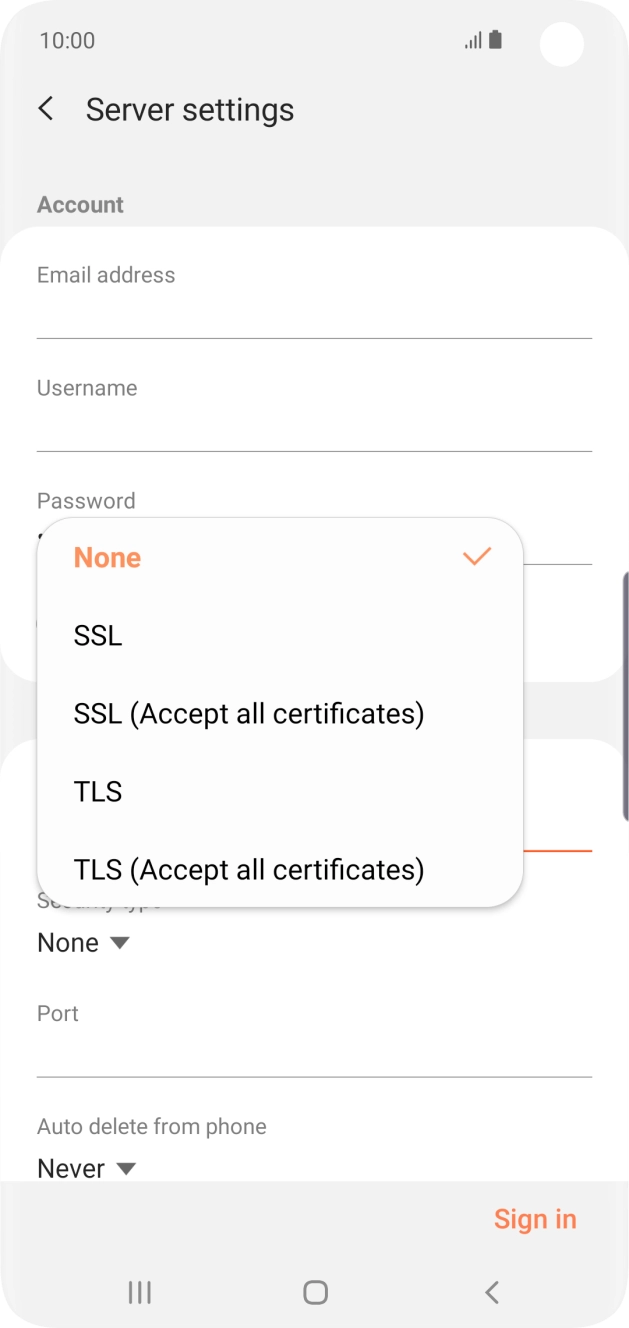Screen dimensions: 629x1328
Task: Select None security type option
Action: point(108,558)
